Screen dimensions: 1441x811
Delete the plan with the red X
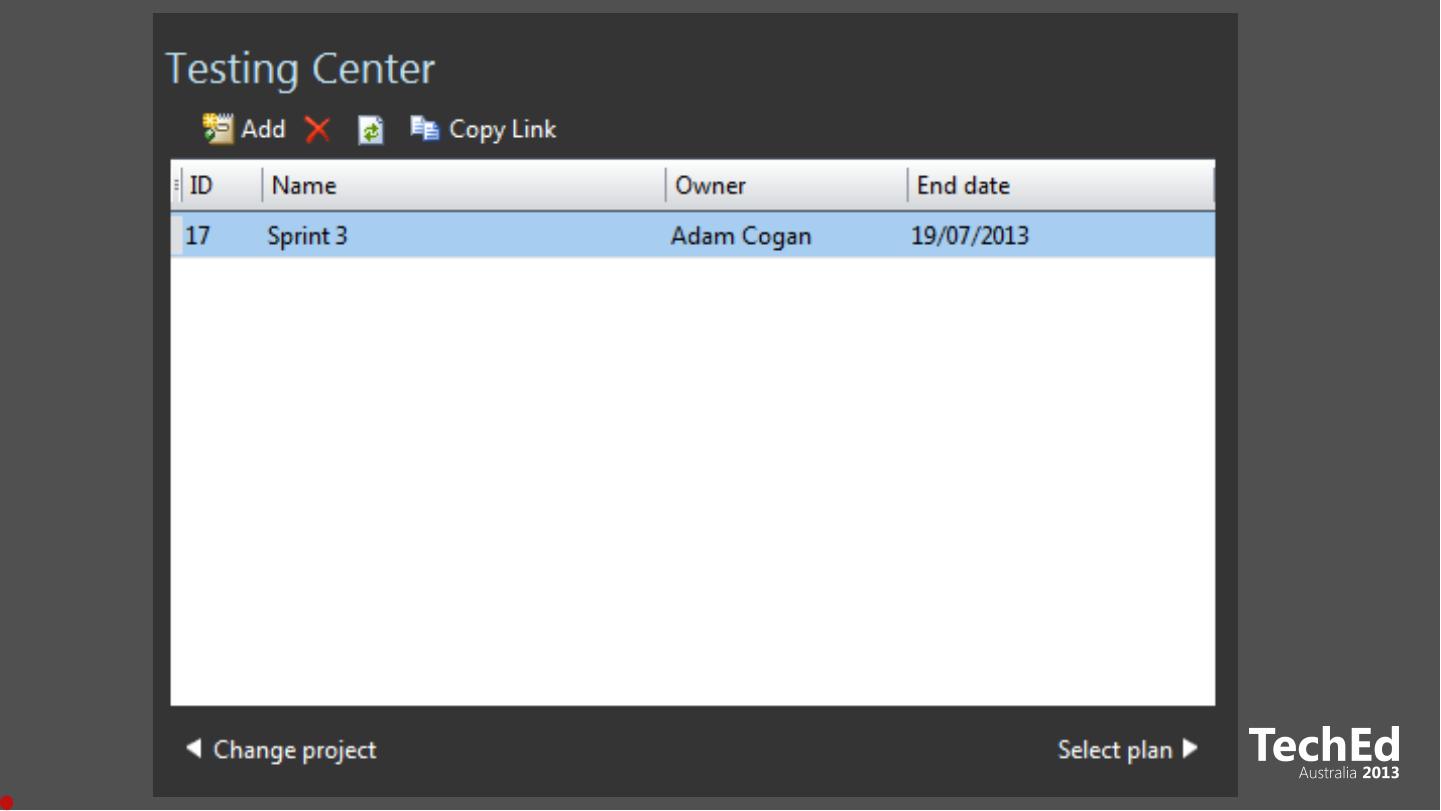pyautogui.click(x=318, y=130)
